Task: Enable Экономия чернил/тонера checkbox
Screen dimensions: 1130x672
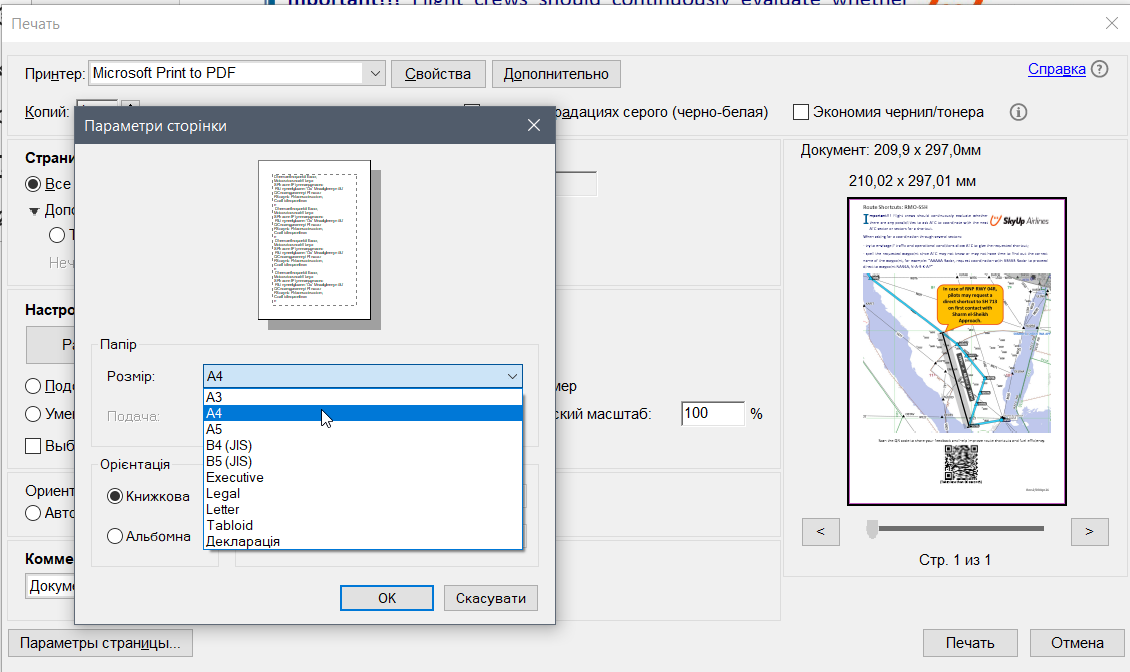Action: [801, 112]
